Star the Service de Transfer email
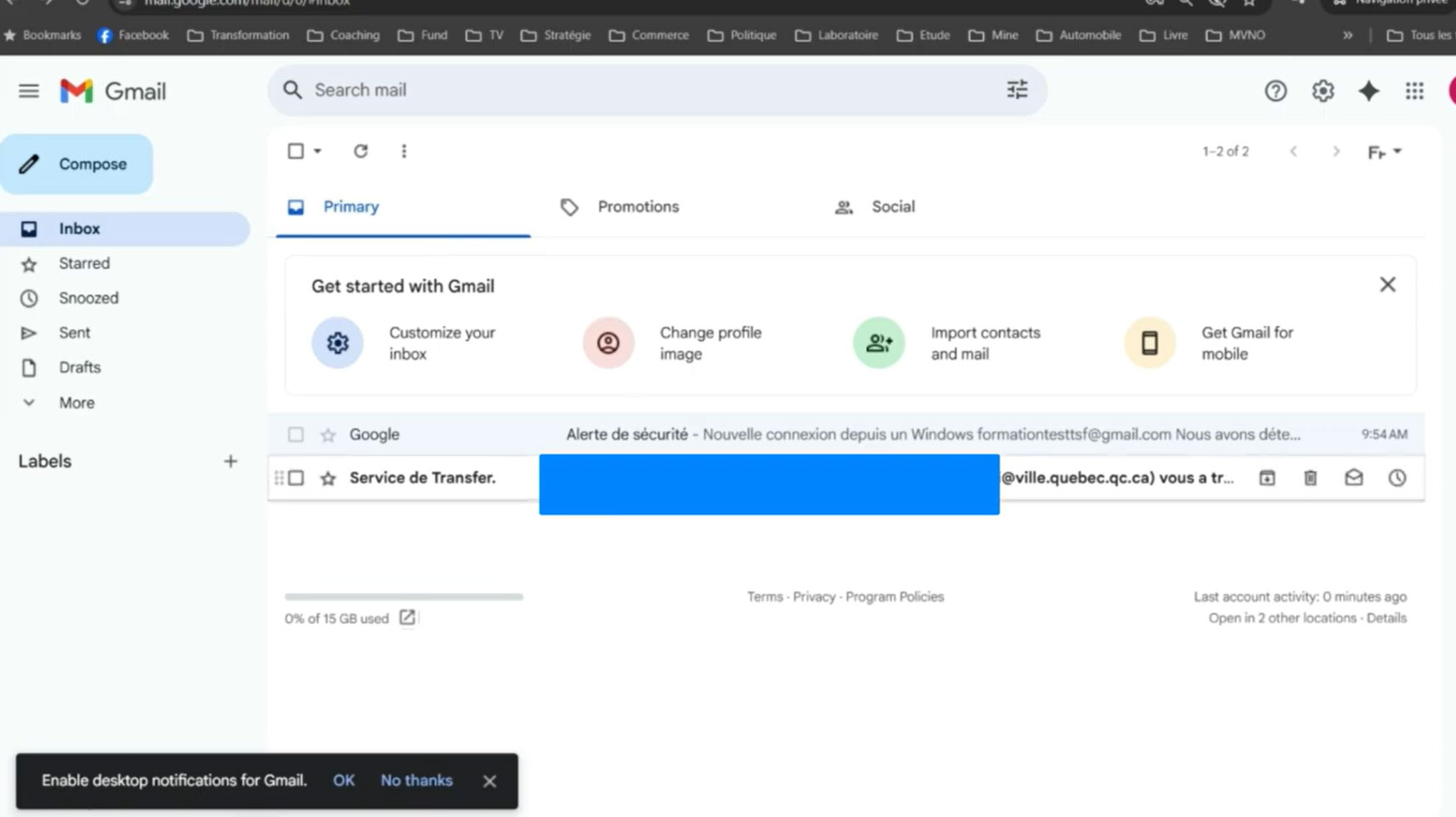The height and width of the screenshot is (817, 1456). point(328,478)
